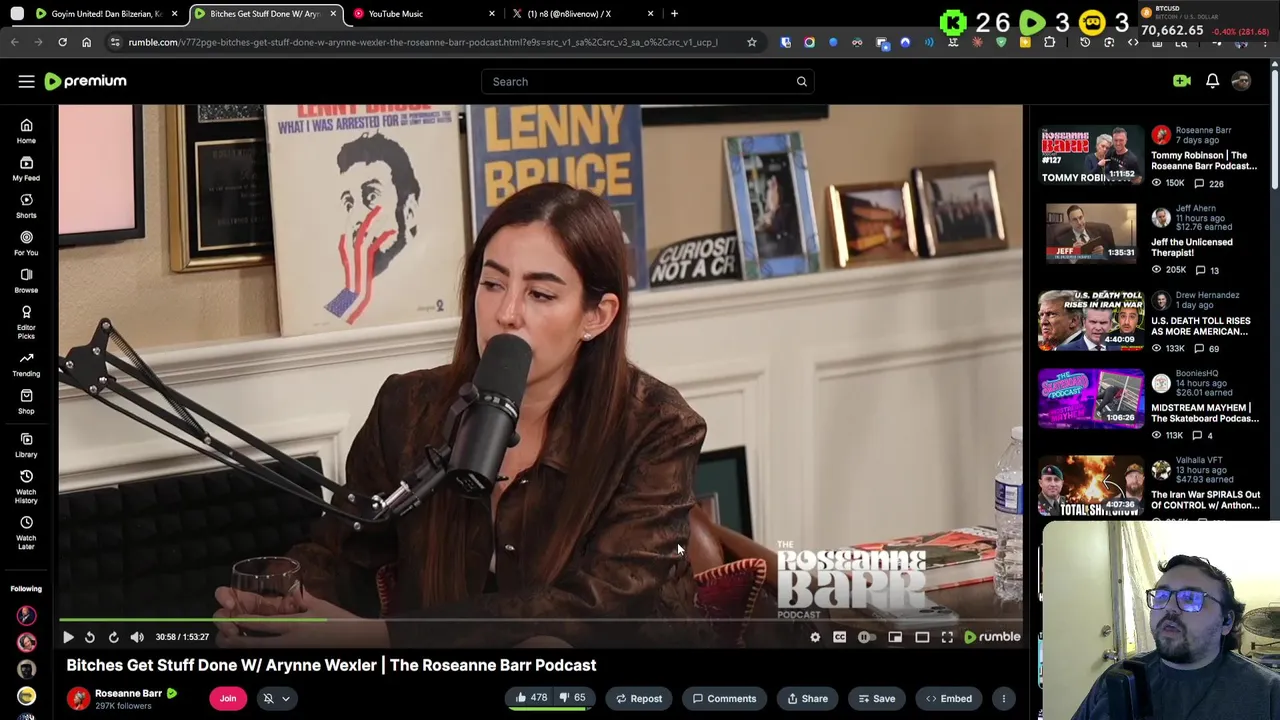Viewport: 1280px width, 720px height.
Task: Open a new browser tab
Action: [674, 14]
